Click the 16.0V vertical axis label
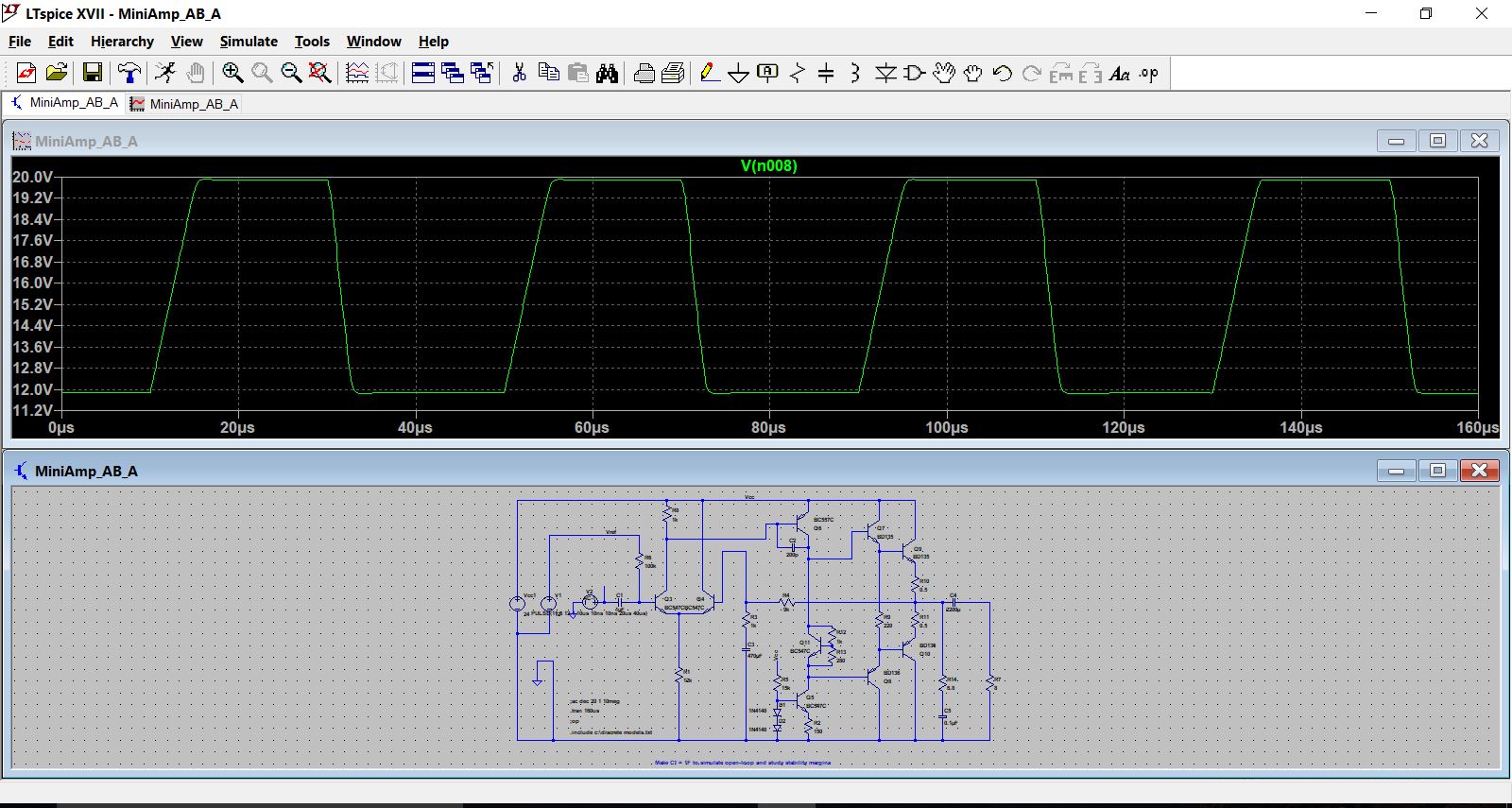 tap(33, 284)
